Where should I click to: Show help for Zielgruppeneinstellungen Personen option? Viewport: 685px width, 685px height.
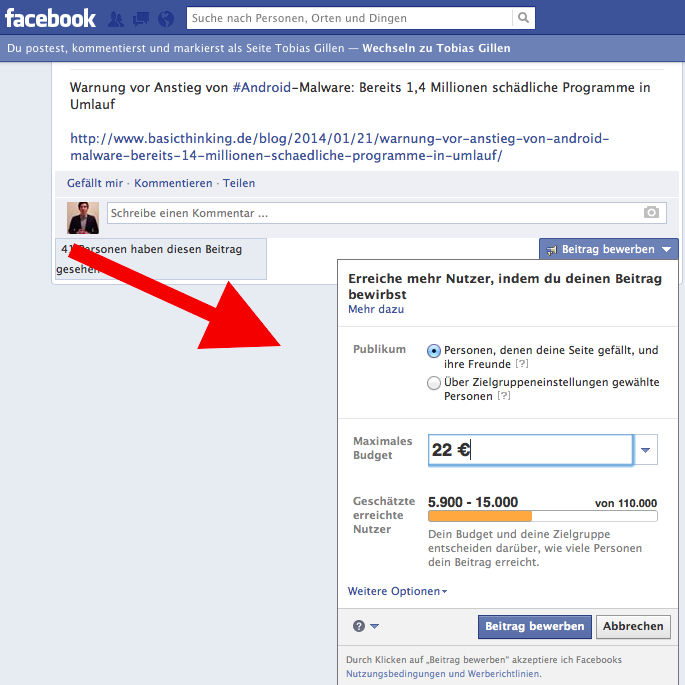(x=504, y=395)
